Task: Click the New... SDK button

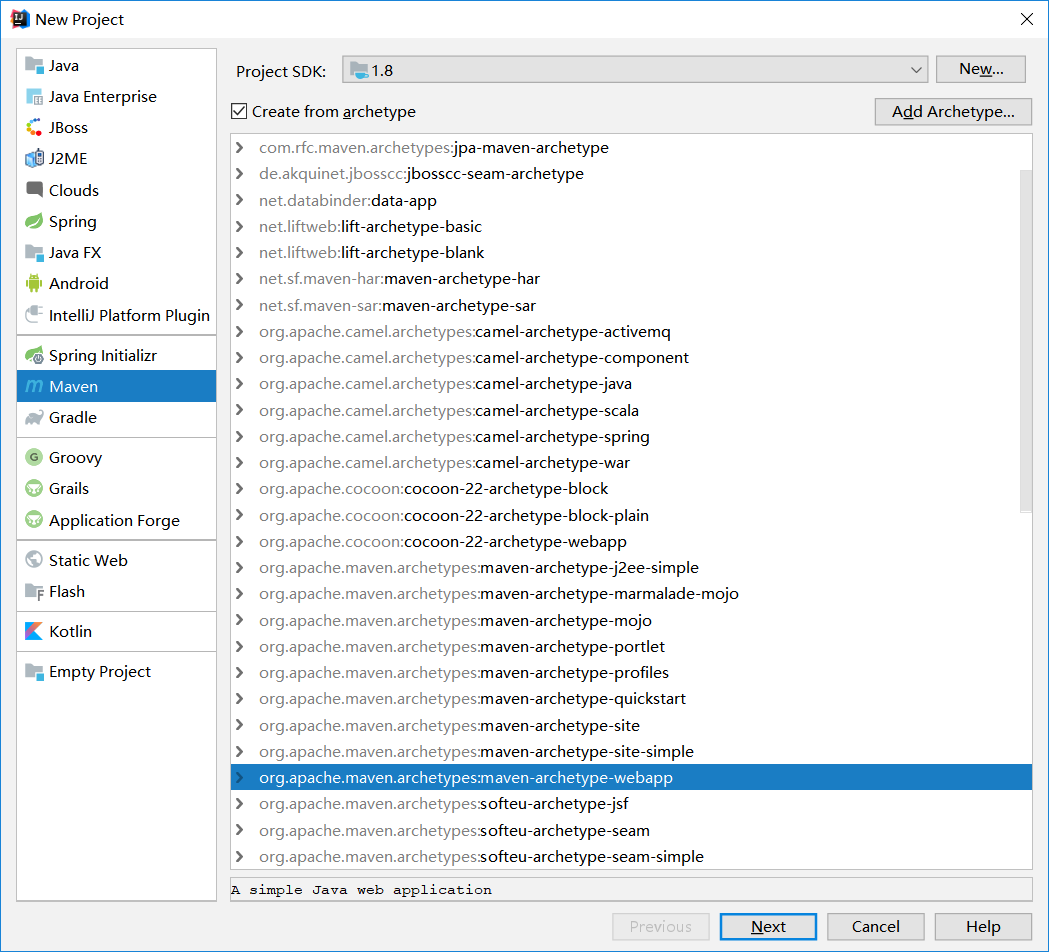Action: [x=981, y=69]
